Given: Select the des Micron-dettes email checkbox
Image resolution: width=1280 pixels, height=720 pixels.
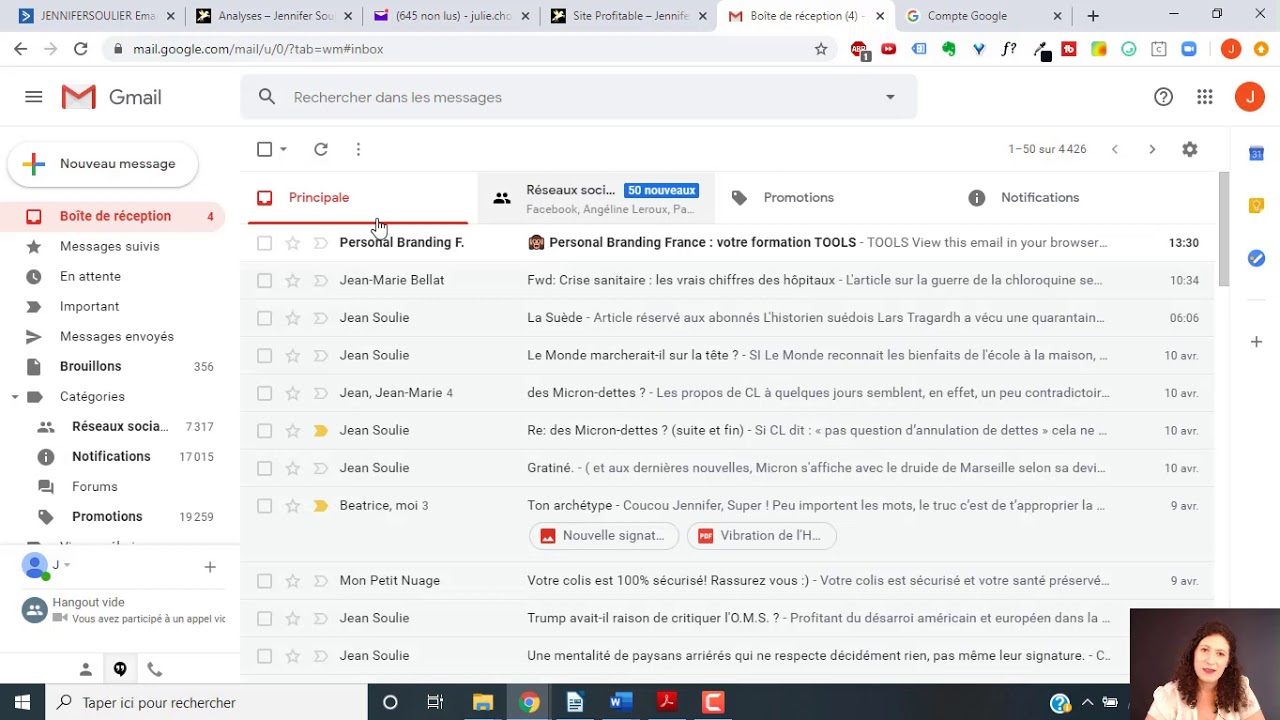Looking at the screenshot, I should (x=264, y=393).
